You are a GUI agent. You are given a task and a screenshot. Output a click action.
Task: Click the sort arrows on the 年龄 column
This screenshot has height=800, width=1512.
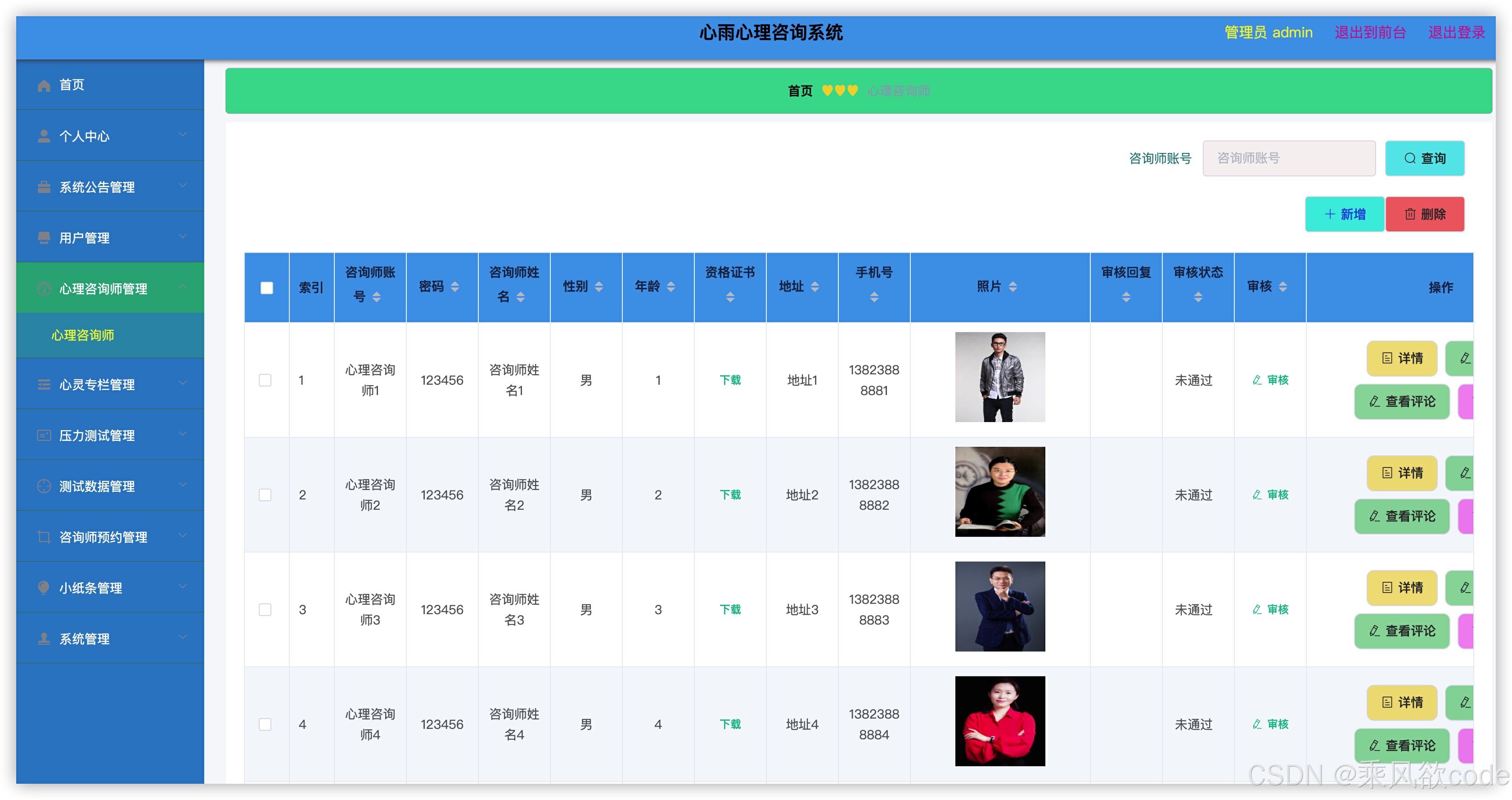(x=671, y=287)
